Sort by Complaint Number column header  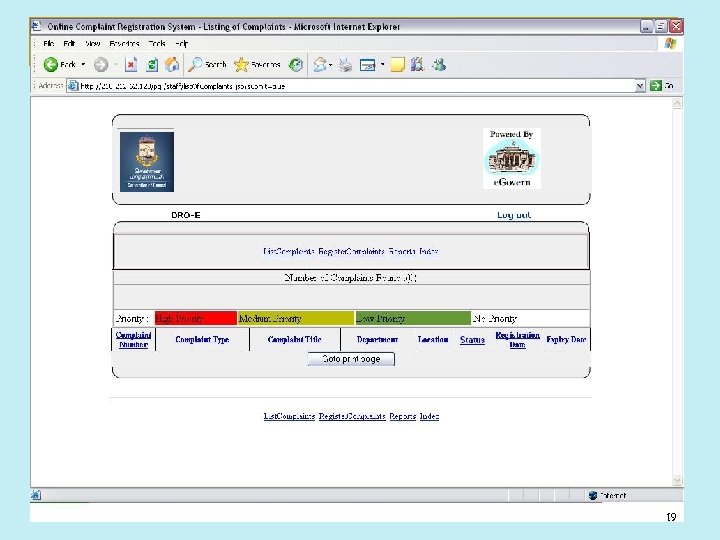tap(134, 340)
